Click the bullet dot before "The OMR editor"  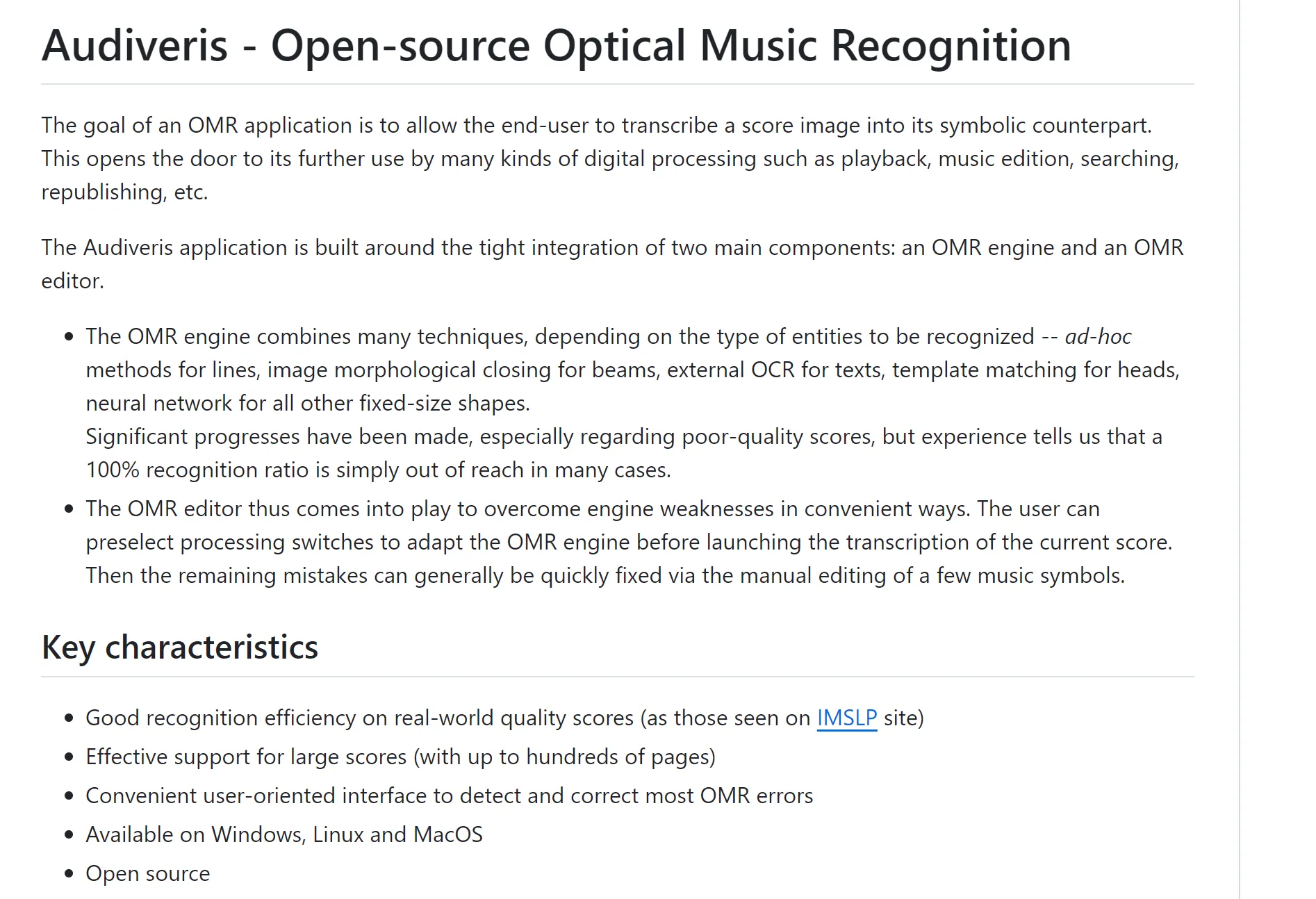click(x=69, y=509)
